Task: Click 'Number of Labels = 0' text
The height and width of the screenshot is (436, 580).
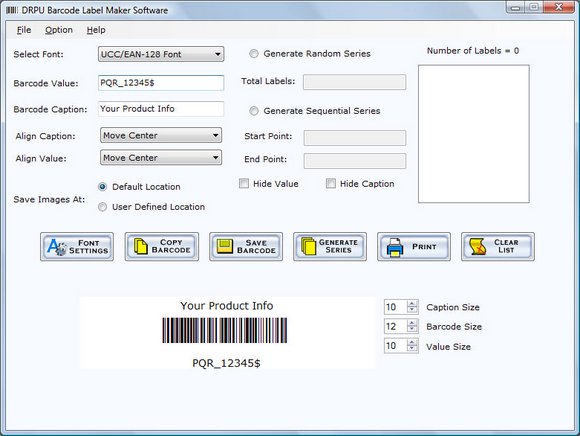Action: pos(473,51)
